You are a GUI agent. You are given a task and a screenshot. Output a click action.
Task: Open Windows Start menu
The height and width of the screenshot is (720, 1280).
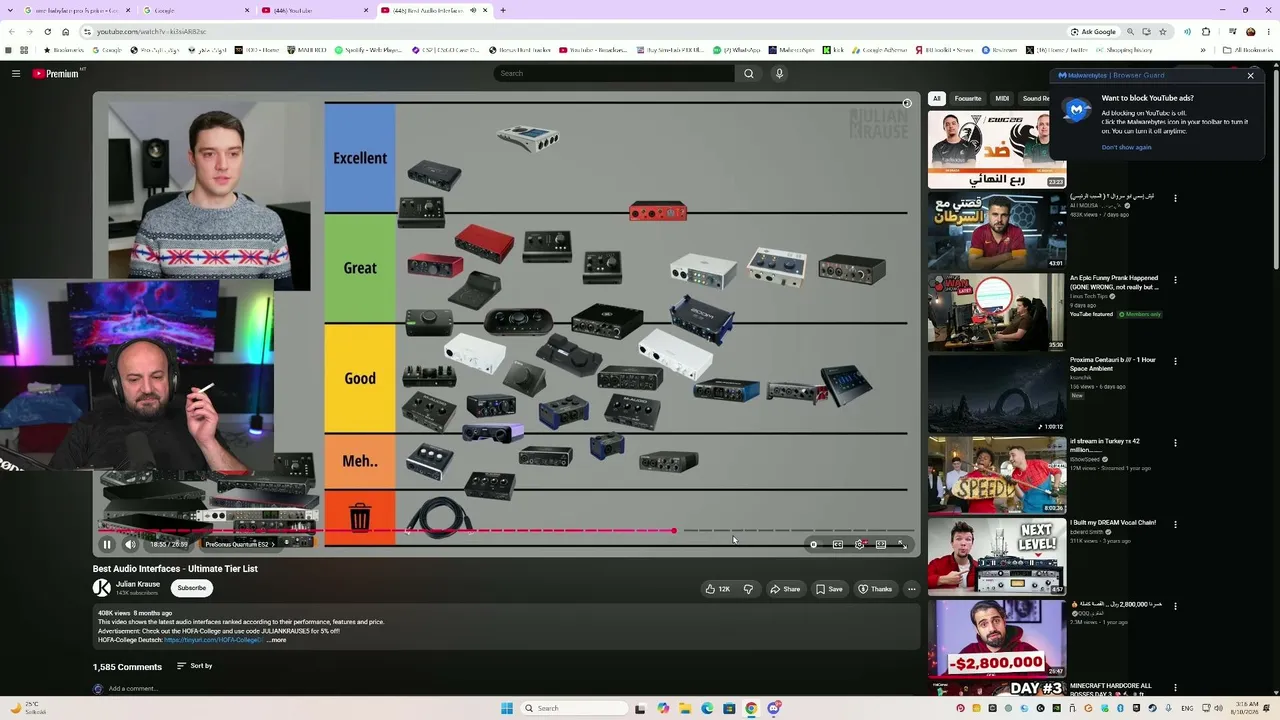click(x=507, y=708)
